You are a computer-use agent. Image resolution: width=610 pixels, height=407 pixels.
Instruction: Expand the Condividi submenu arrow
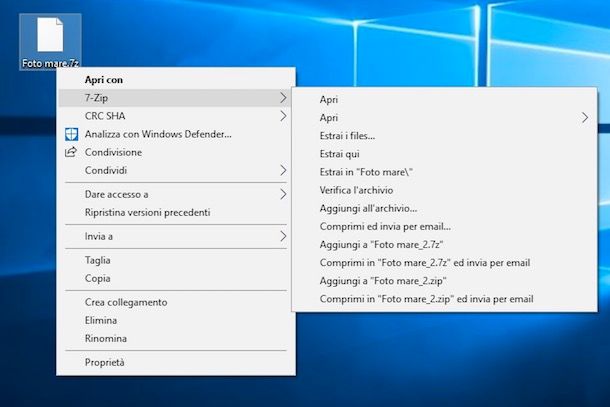tap(283, 170)
